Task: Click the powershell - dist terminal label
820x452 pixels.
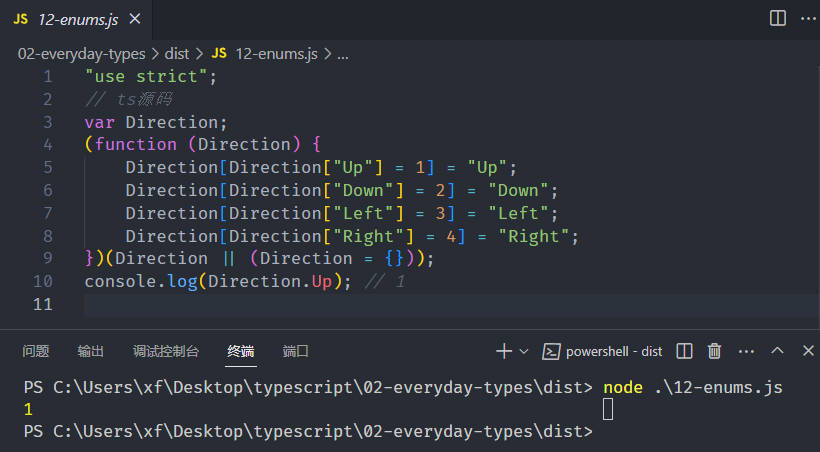Action: (x=614, y=352)
